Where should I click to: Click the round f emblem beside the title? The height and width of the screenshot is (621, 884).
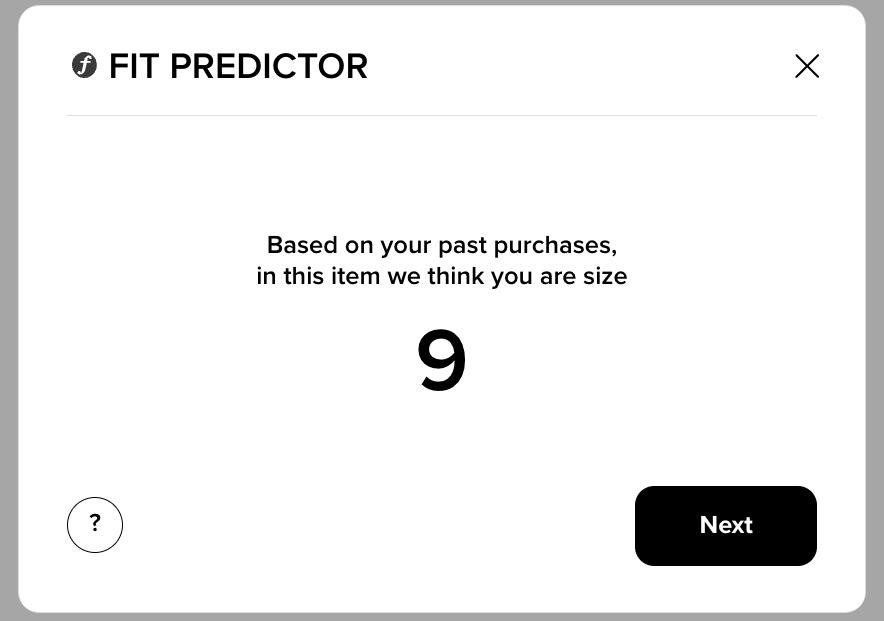(85, 65)
